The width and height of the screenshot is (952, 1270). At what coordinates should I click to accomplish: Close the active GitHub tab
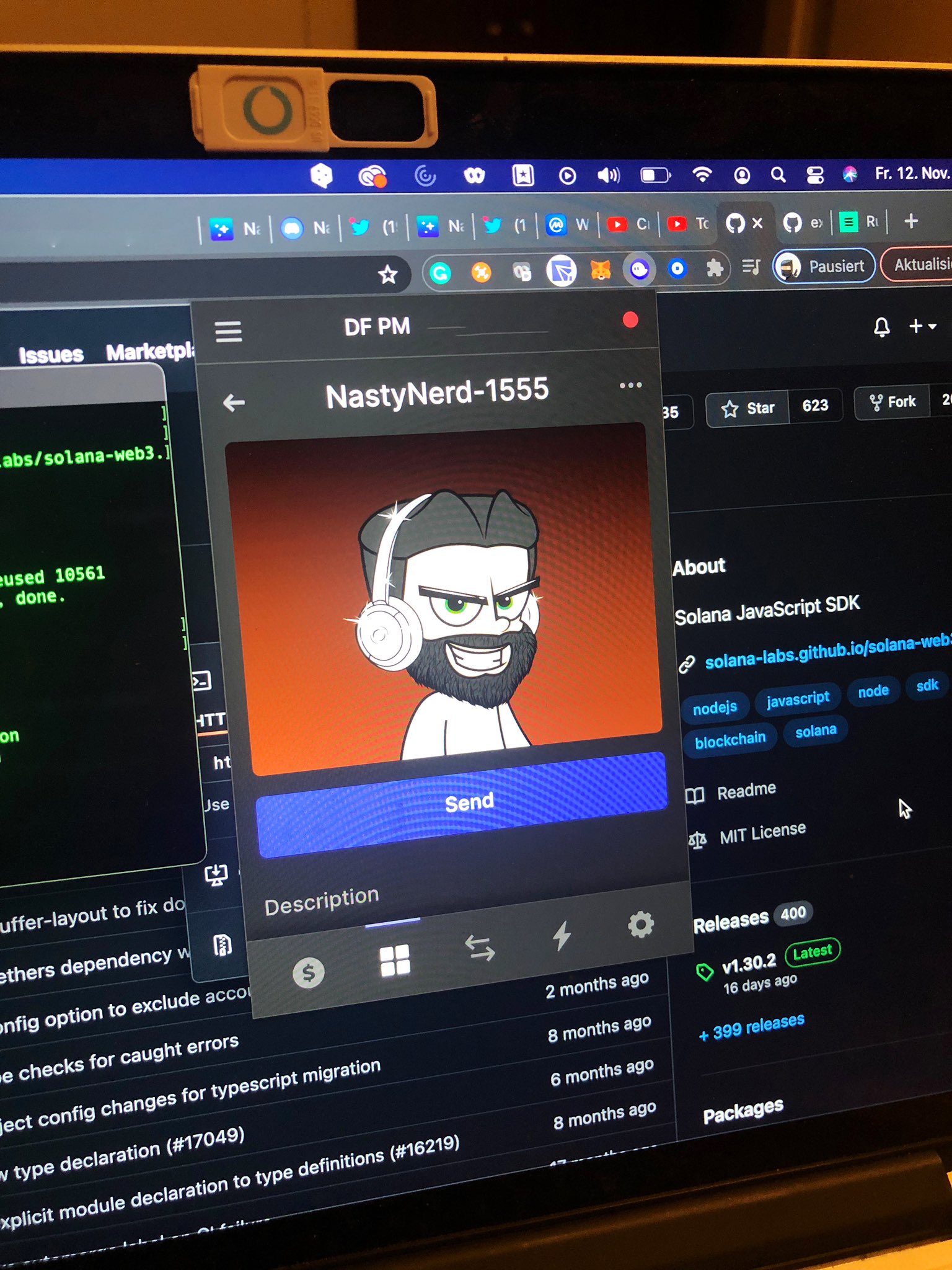coord(757,223)
